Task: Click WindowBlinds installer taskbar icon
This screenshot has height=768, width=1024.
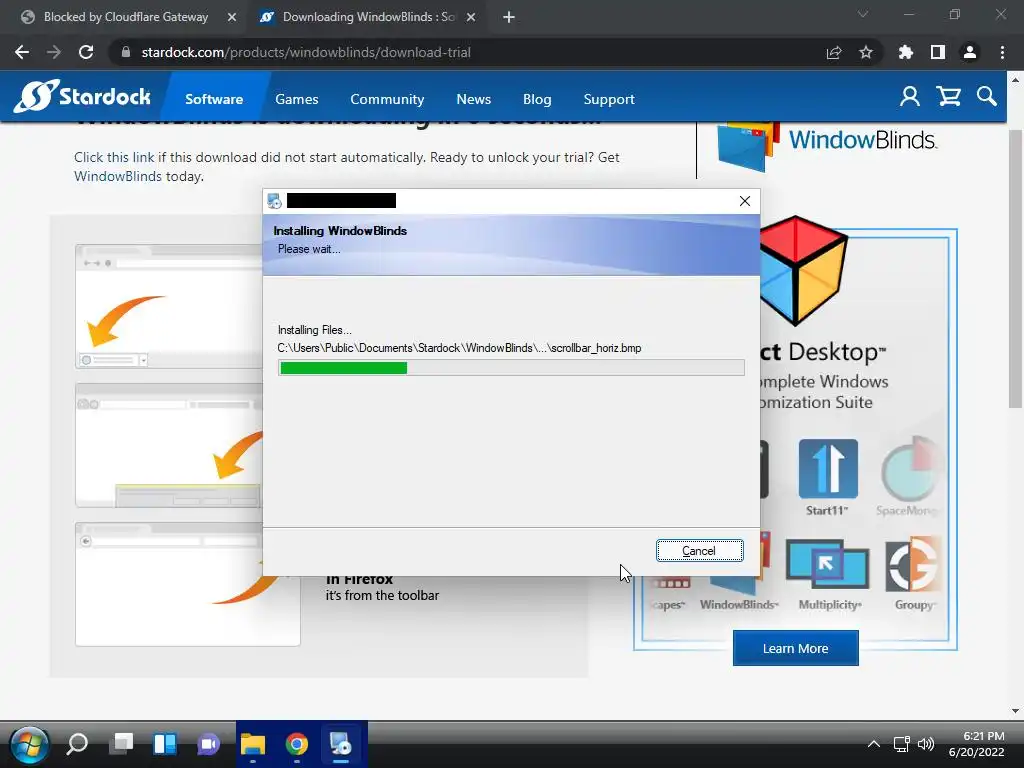Action: pyautogui.click(x=340, y=744)
